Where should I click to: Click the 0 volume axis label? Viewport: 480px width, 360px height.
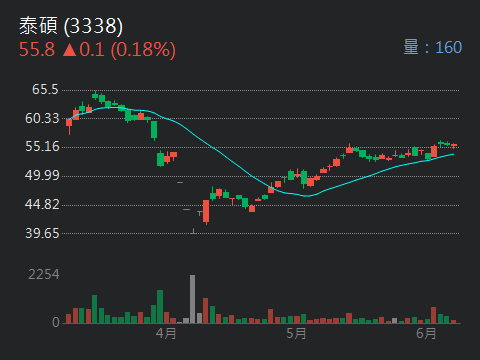tap(56, 322)
